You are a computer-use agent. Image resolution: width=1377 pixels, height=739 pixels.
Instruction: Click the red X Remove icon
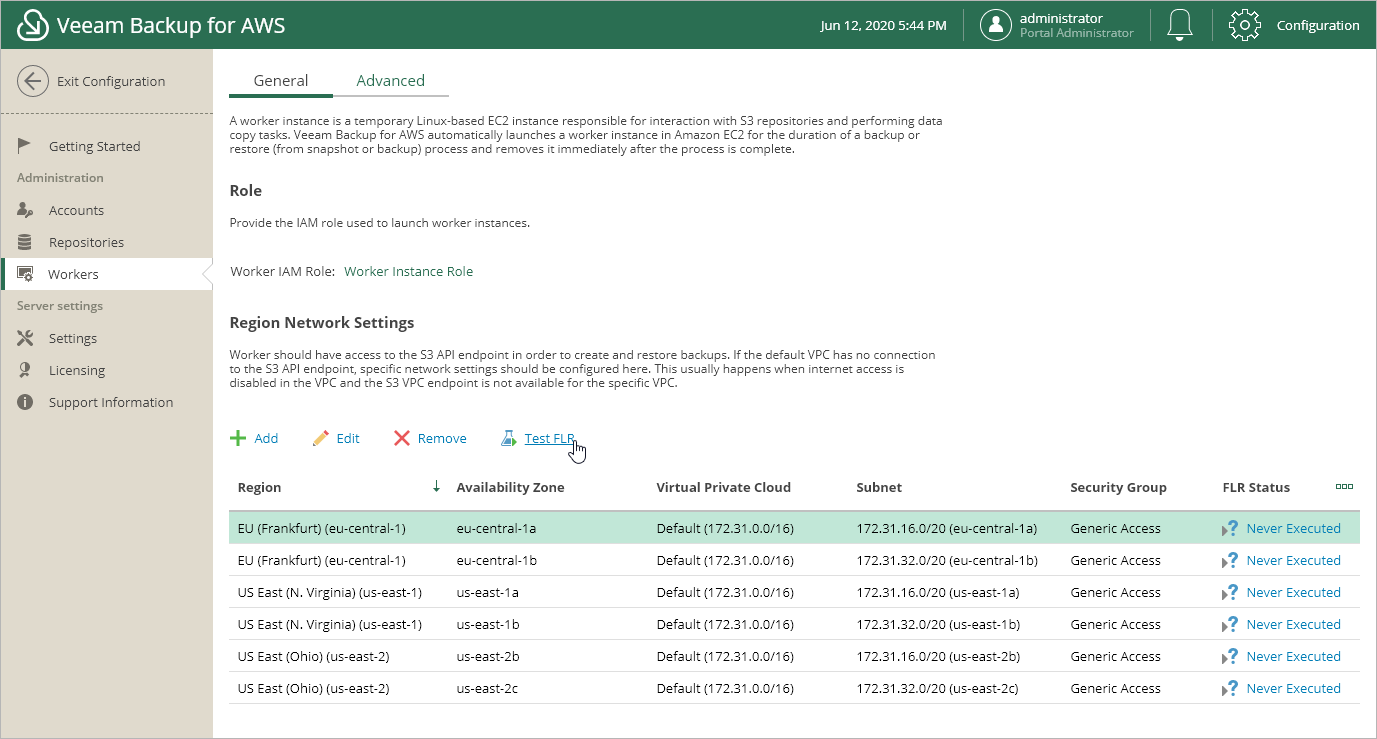402,438
